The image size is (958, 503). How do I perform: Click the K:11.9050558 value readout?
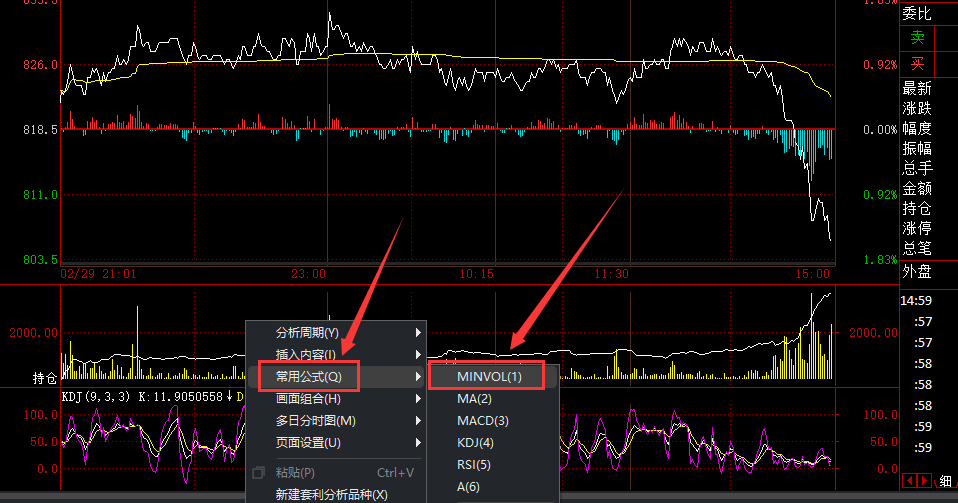tap(181, 397)
